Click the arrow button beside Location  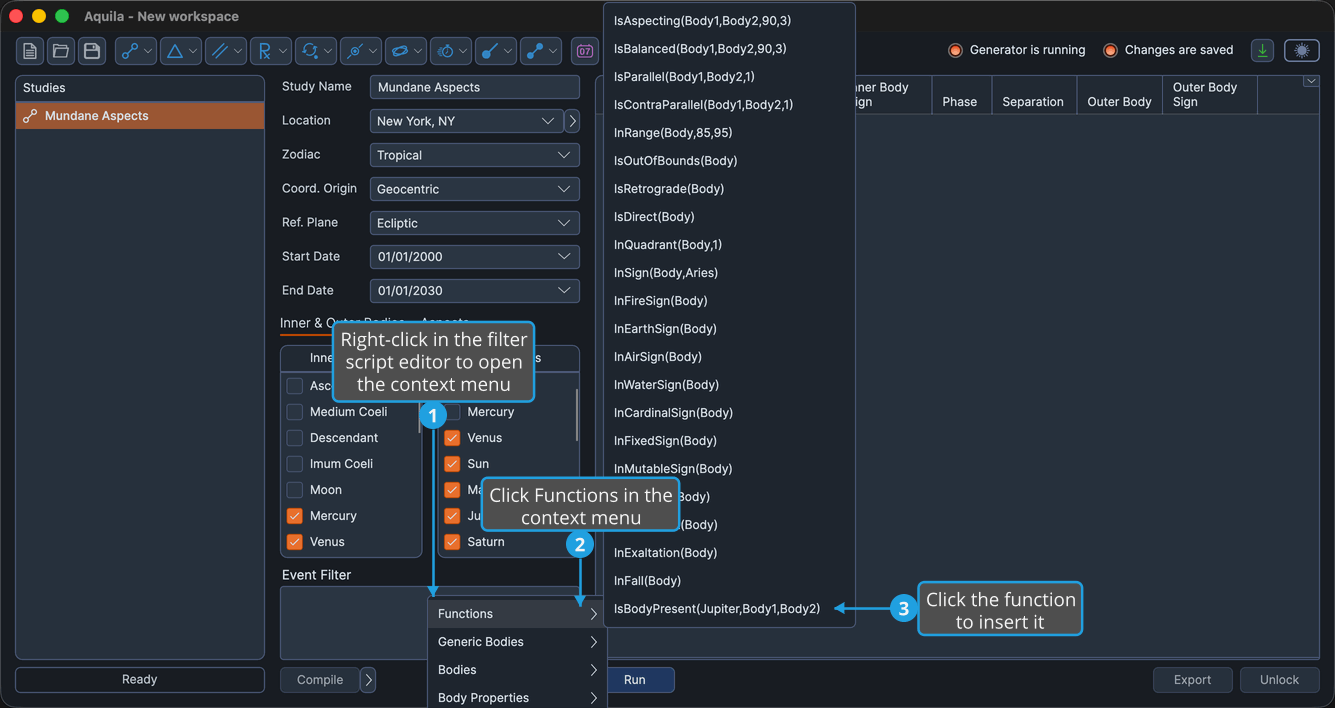tap(572, 121)
